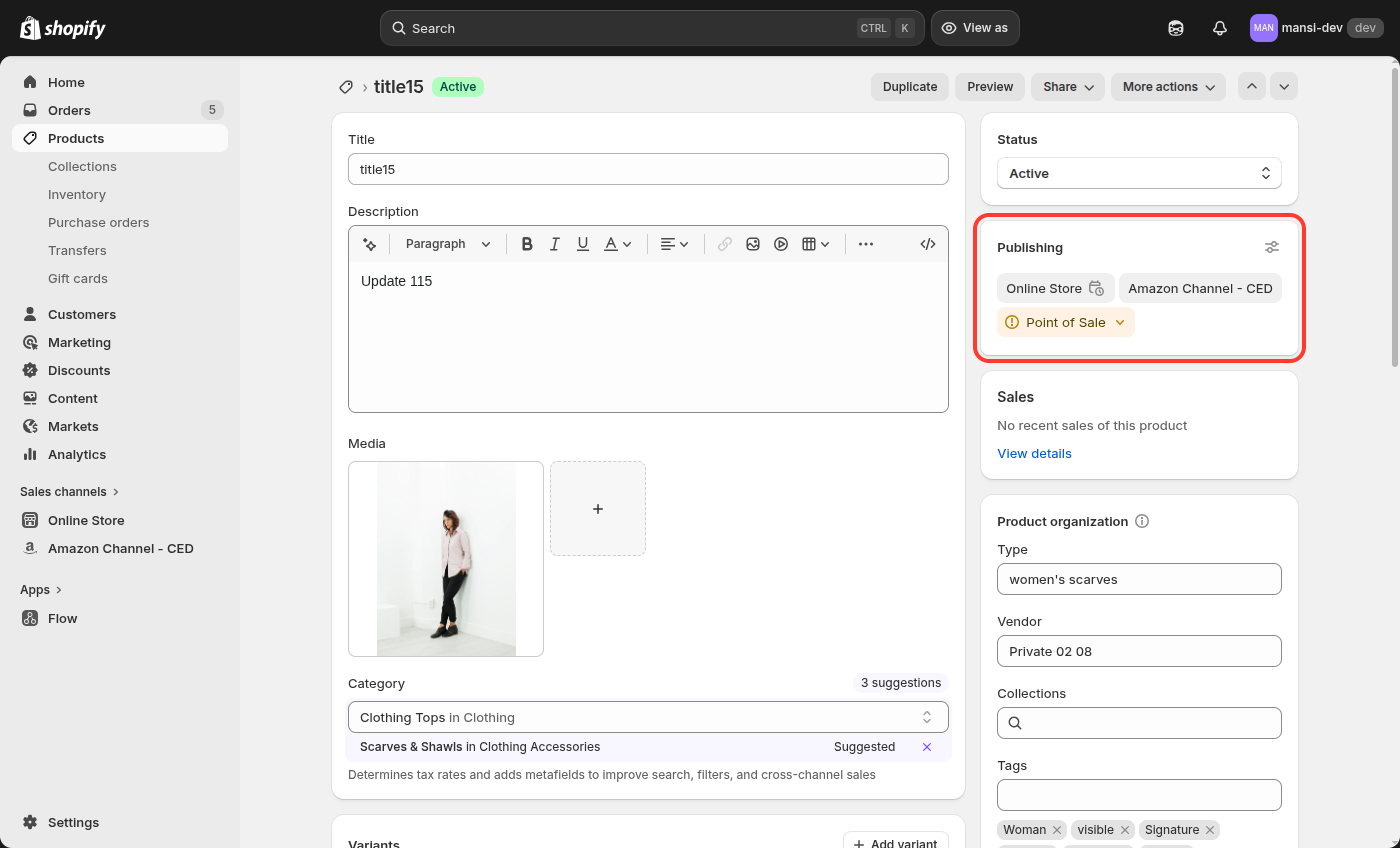Open Purchase orders in sidebar
Viewport: 1400px width, 848px height.
pos(98,222)
